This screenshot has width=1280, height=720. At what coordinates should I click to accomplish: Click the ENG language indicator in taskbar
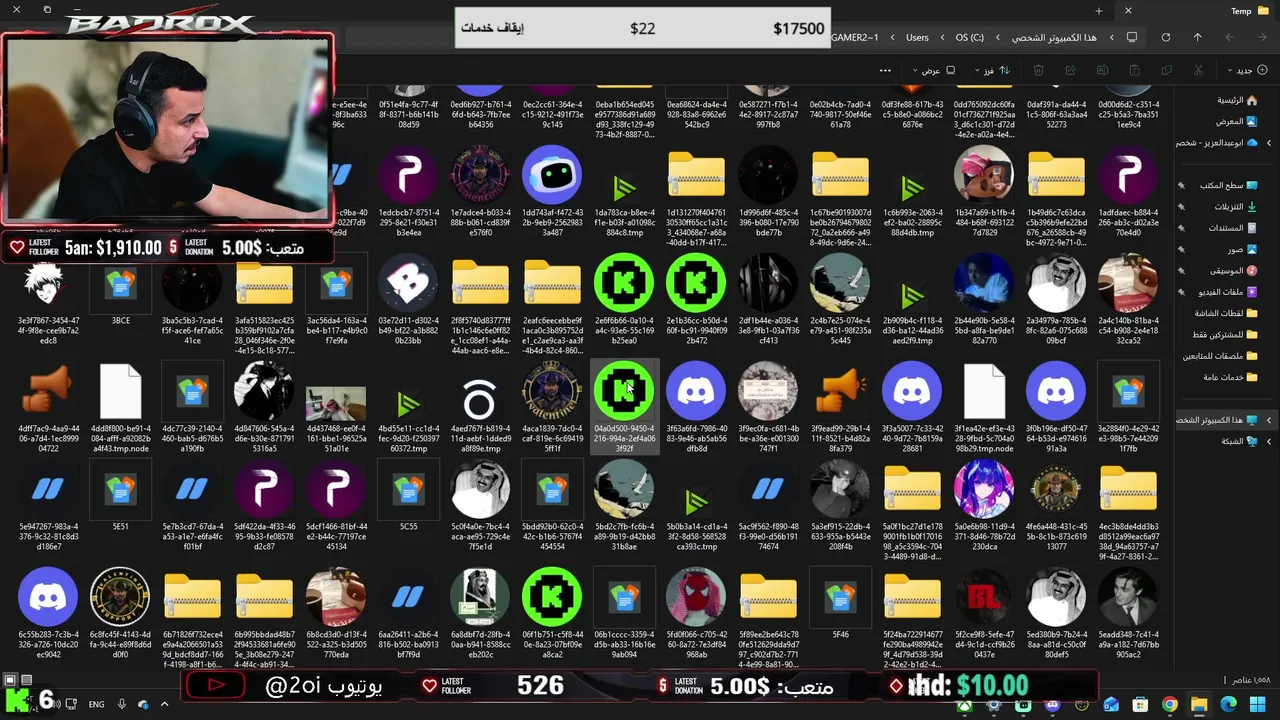click(96, 705)
